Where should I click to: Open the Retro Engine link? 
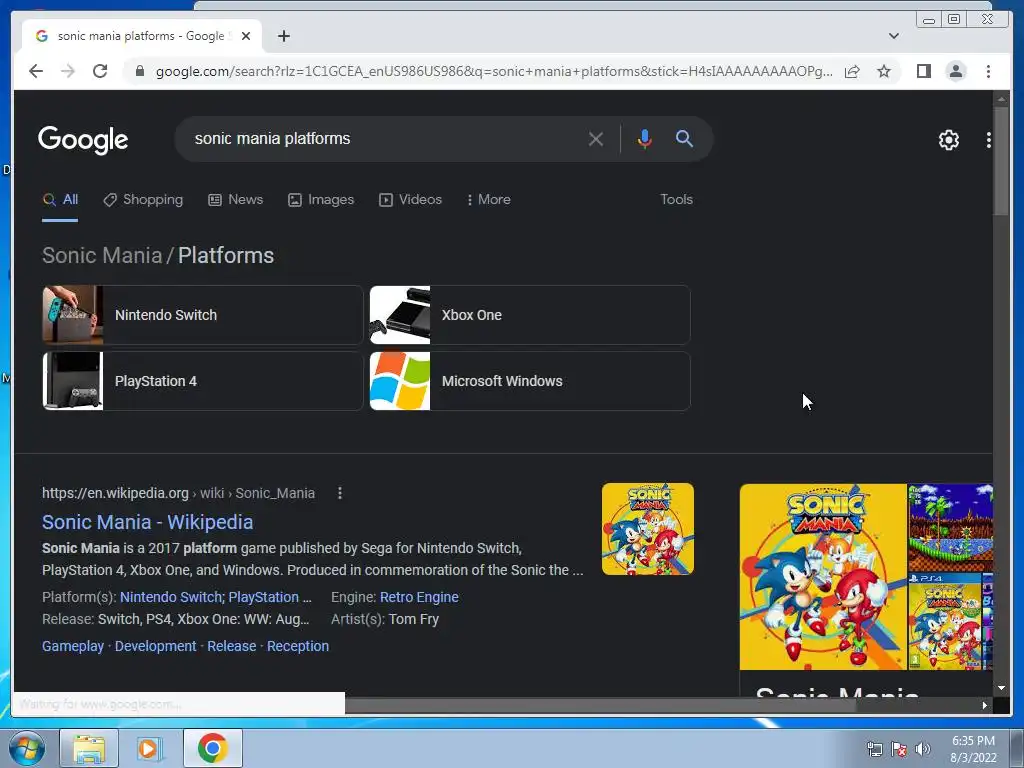click(x=419, y=597)
